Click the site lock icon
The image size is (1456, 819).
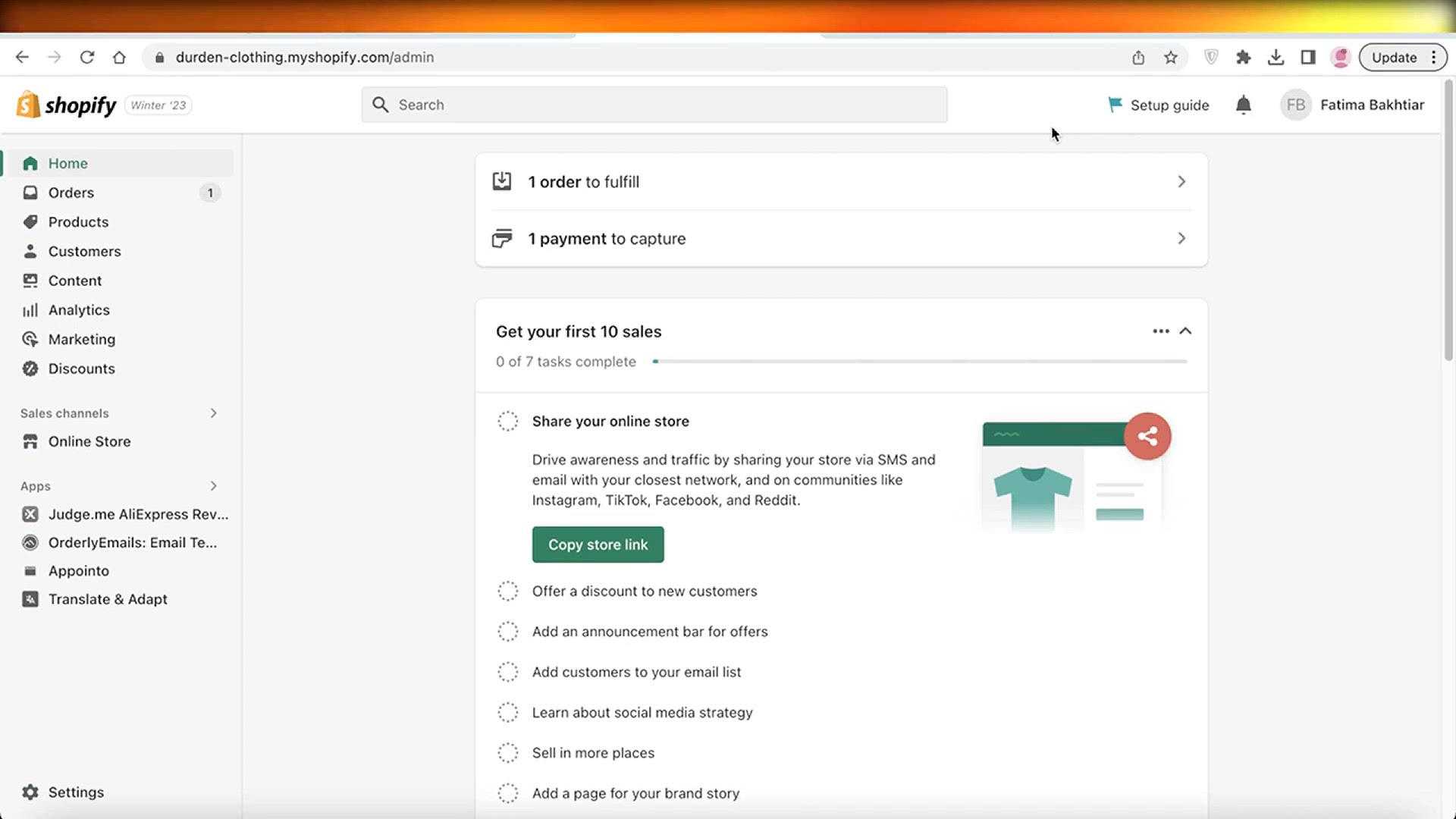click(159, 57)
